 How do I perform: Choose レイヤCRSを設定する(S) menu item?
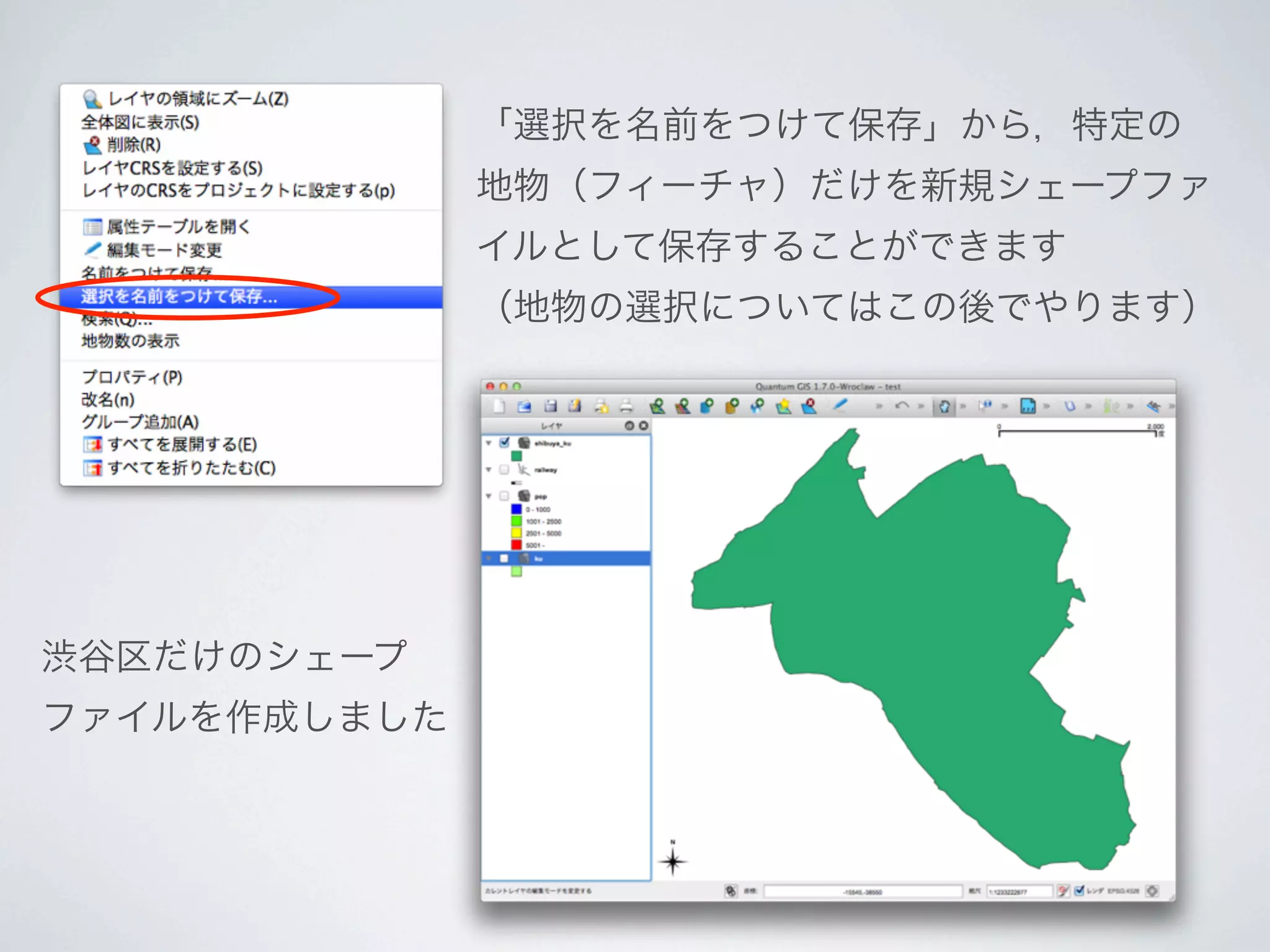pyautogui.click(x=251, y=168)
